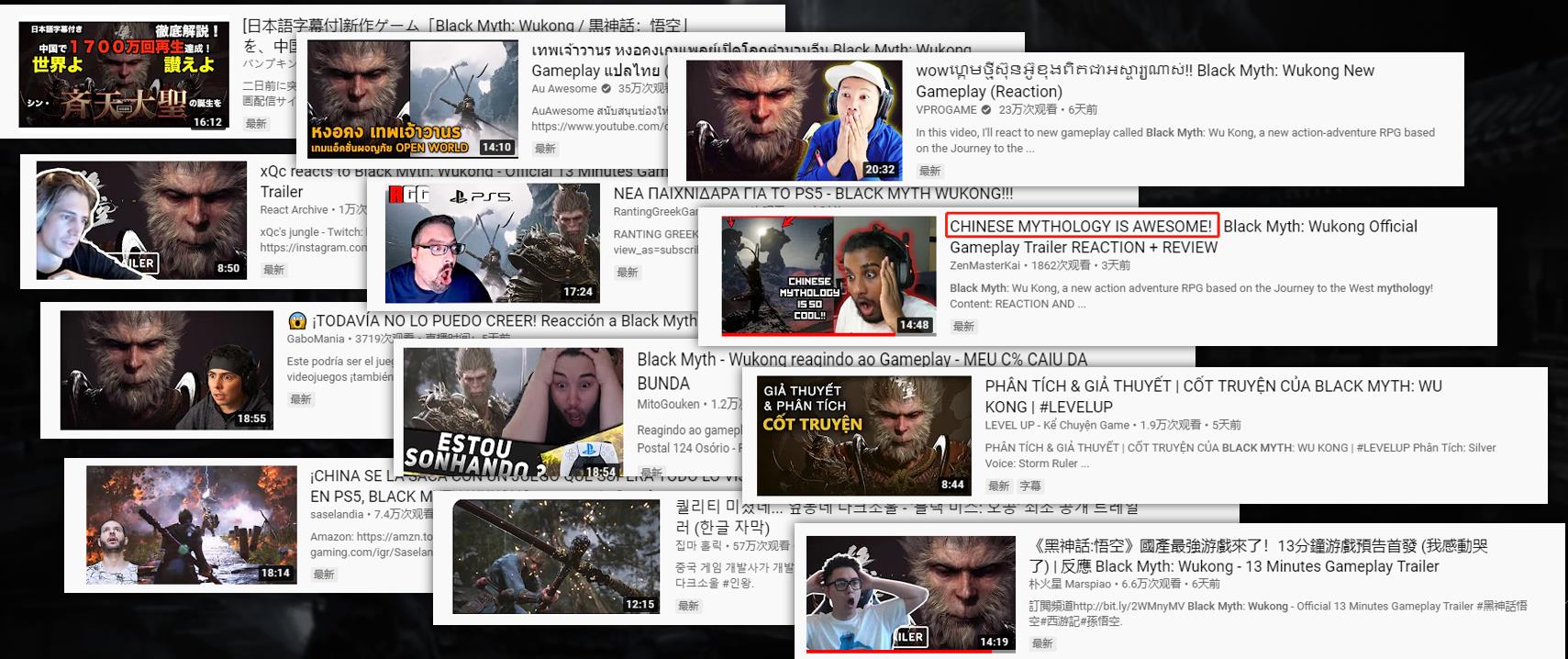The height and width of the screenshot is (659, 1568).
Task: Visit the React Archive channel
Action: tap(294, 210)
